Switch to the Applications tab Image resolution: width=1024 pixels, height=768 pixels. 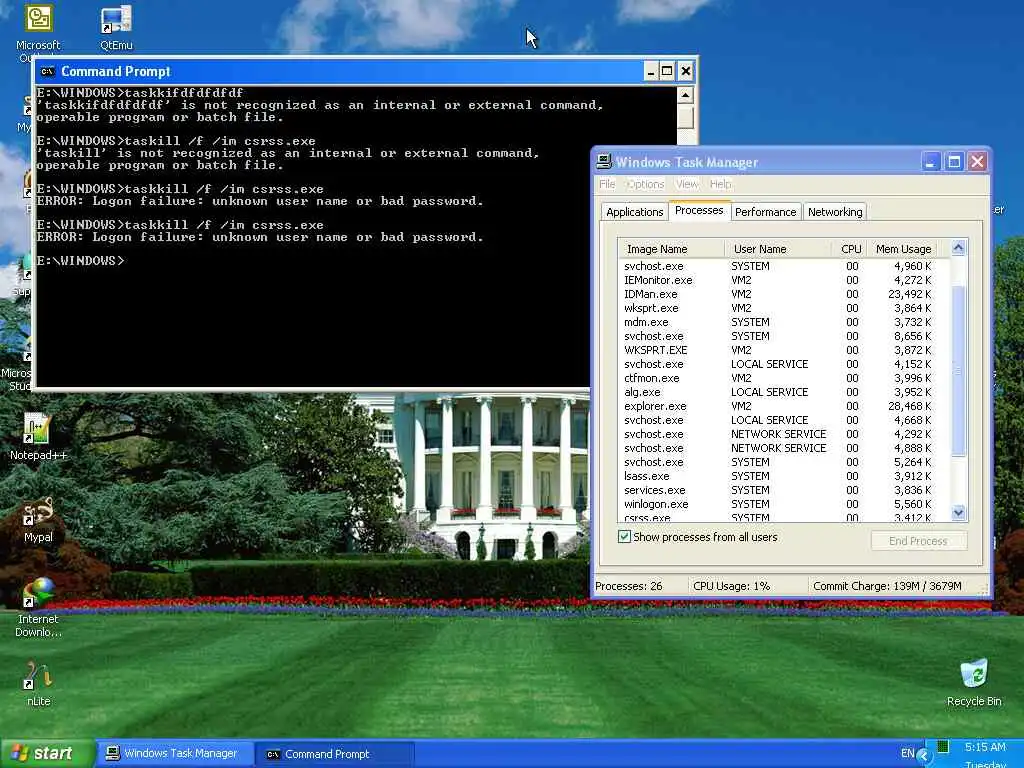[634, 212]
